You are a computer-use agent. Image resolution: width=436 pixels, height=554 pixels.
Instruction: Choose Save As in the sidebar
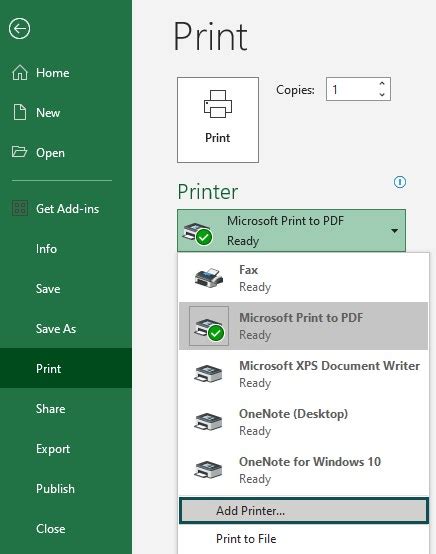coord(66,329)
